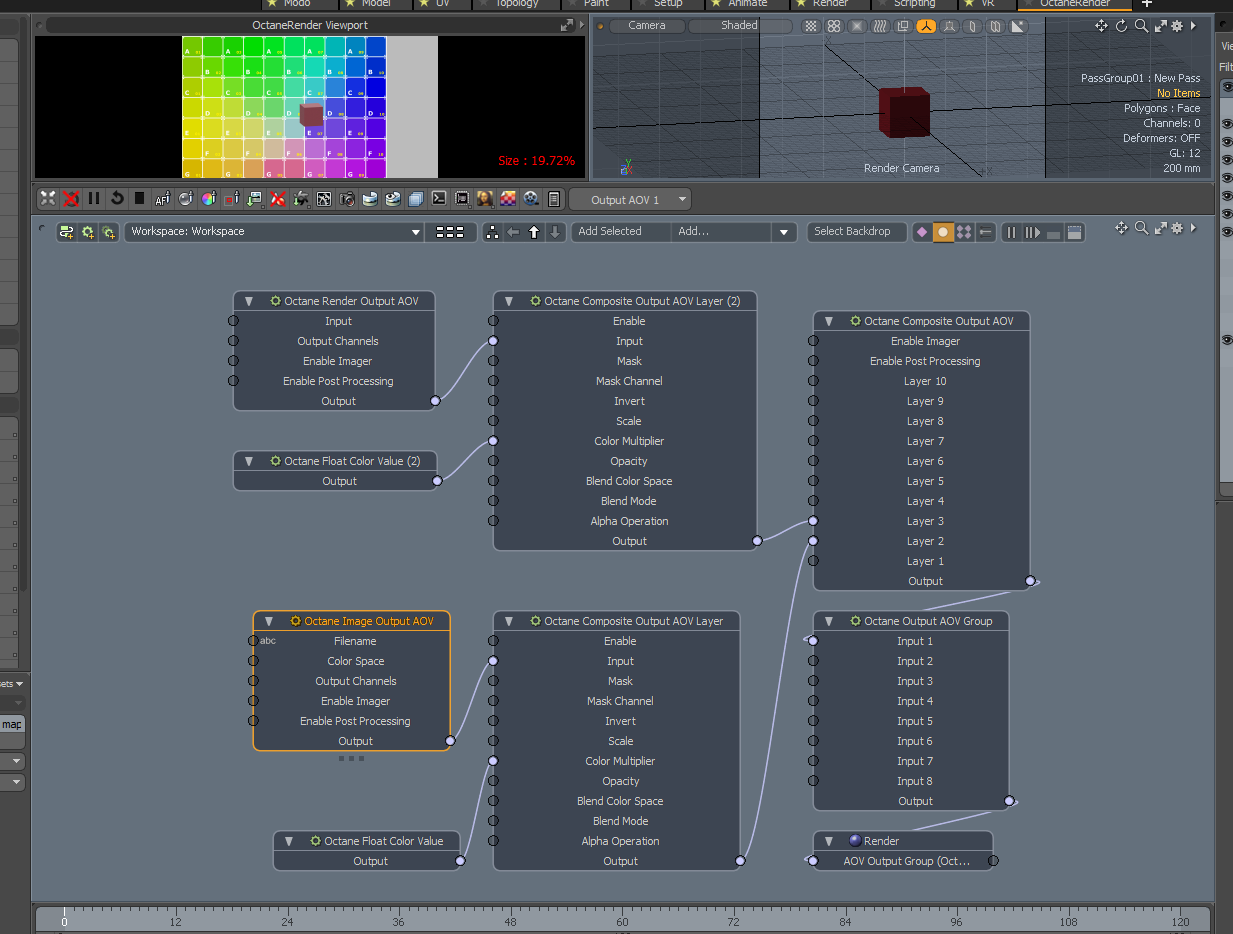The height and width of the screenshot is (934, 1233).
Task: Pause the Octane render
Action: [x=94, y=199]
